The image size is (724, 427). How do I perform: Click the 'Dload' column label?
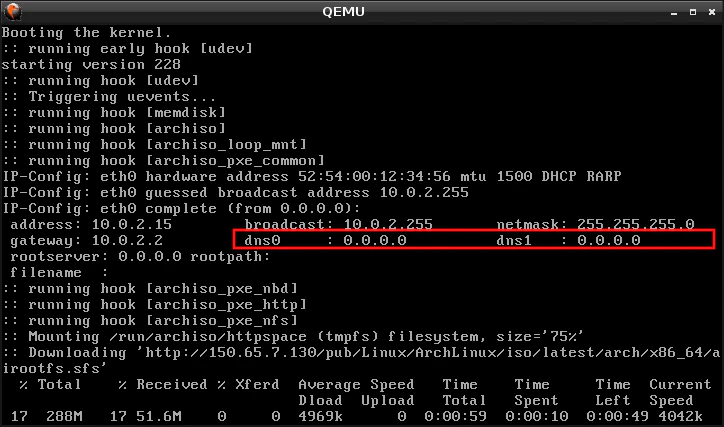pos(320,401)
